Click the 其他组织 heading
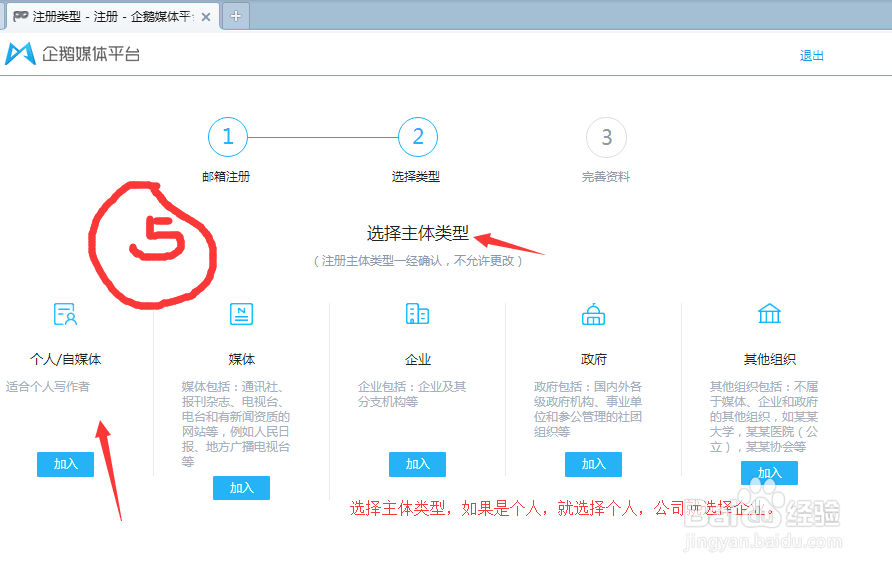892x572 pixels. point(770,360)
